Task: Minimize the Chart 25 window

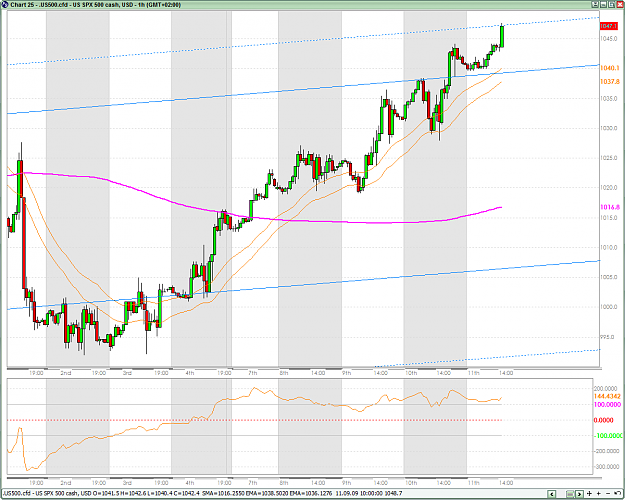Action: tap(603, 5)
